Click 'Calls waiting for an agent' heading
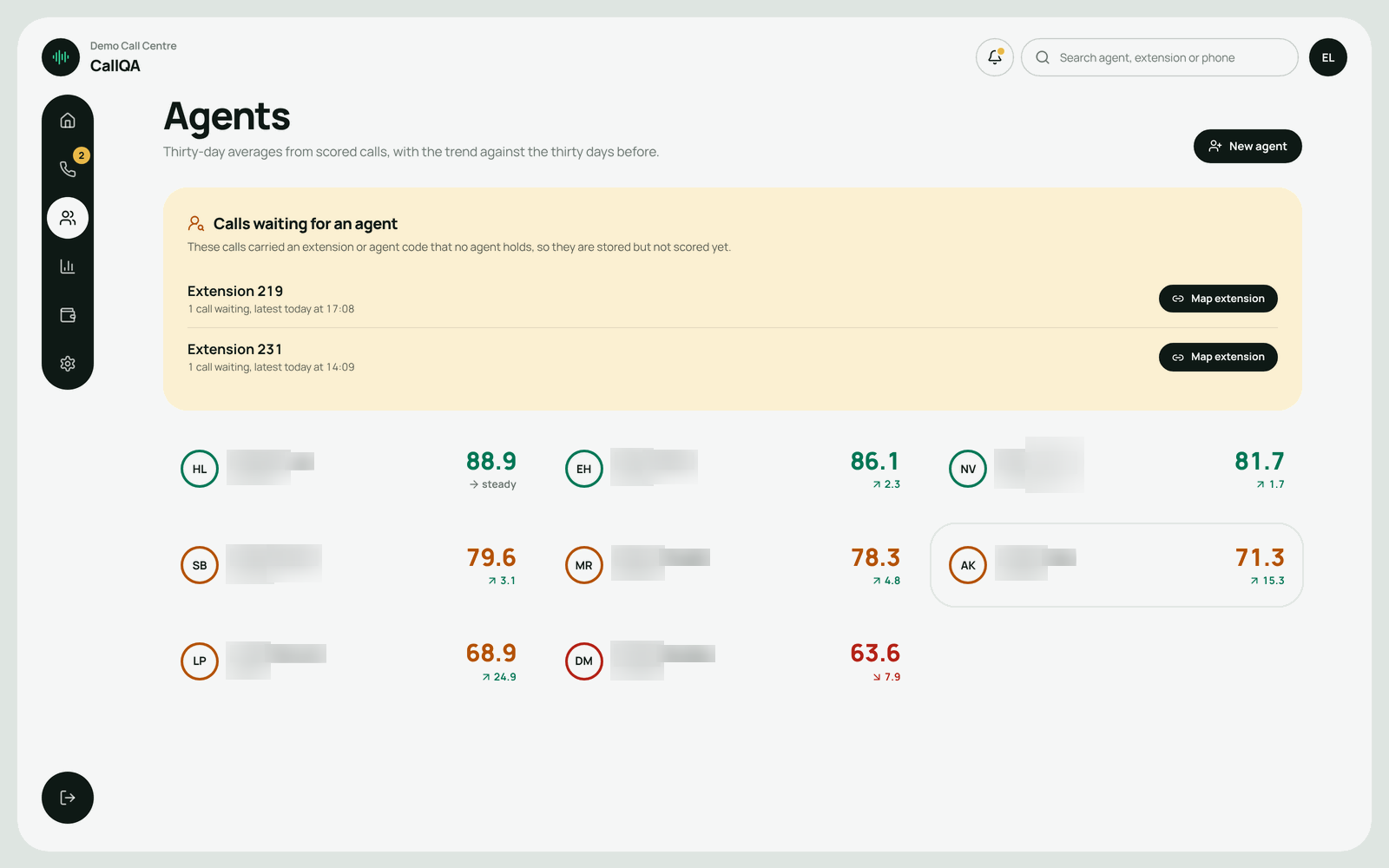Image resolution: width=1389 pixels, height=868 pixels. coord(306,224)
